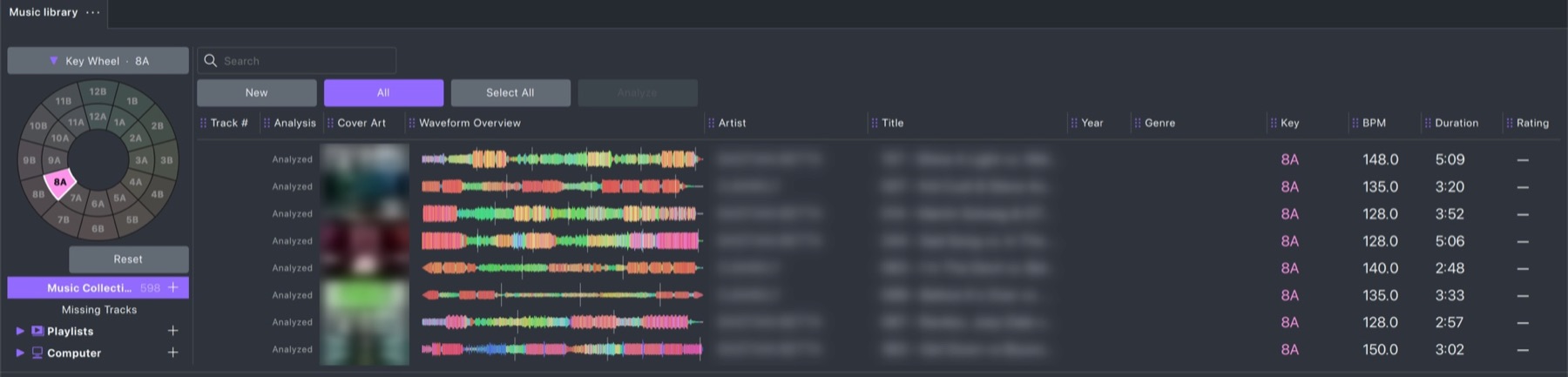The height and width of the screenshot is (377, 1568).
Task: Select key 11B on the key wheel
Action: pyautogui.click(x=64, y=101)
